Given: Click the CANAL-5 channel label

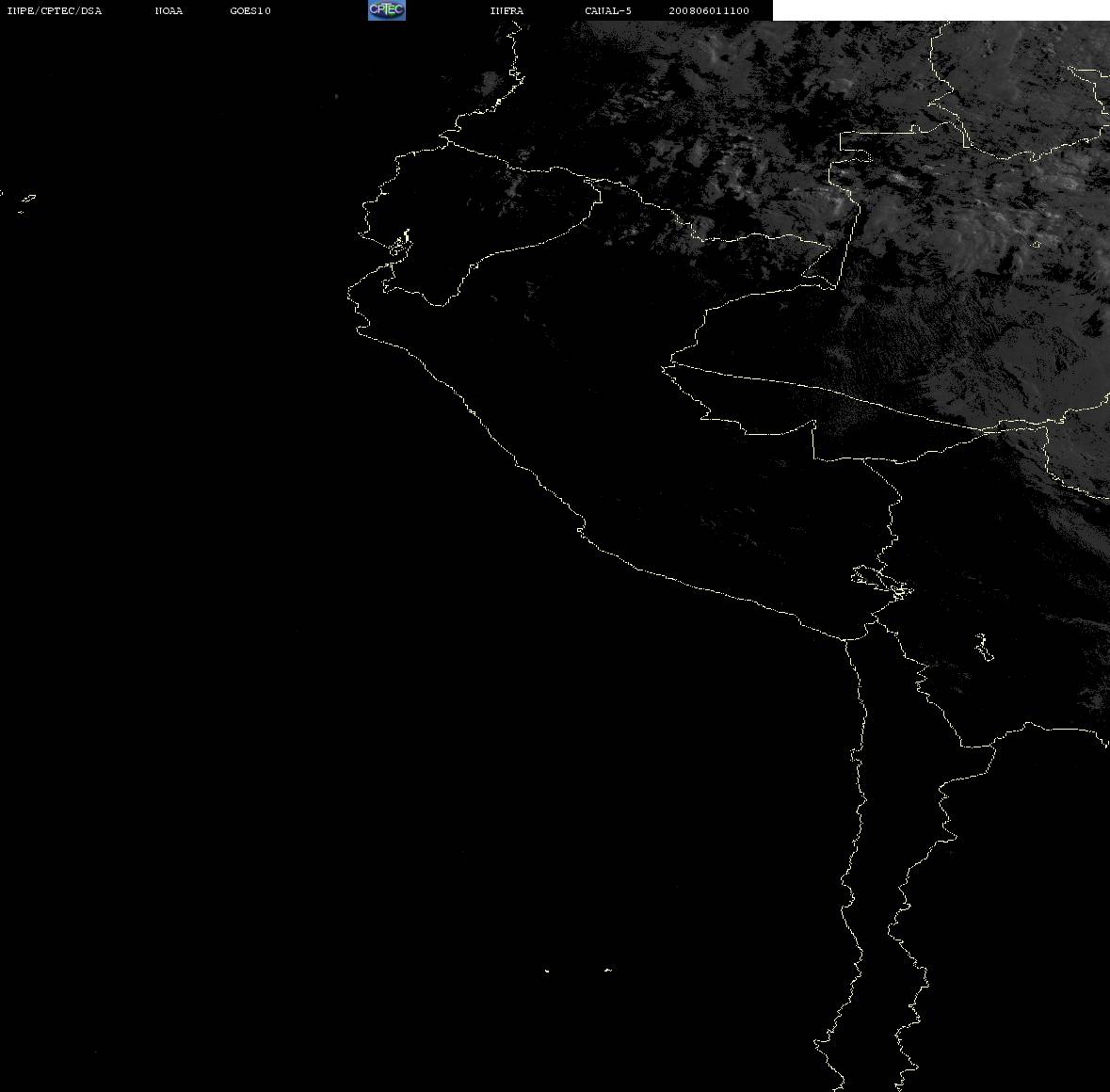Looking at the screenshot, I should pyautogui.click(x=608, y=10).
